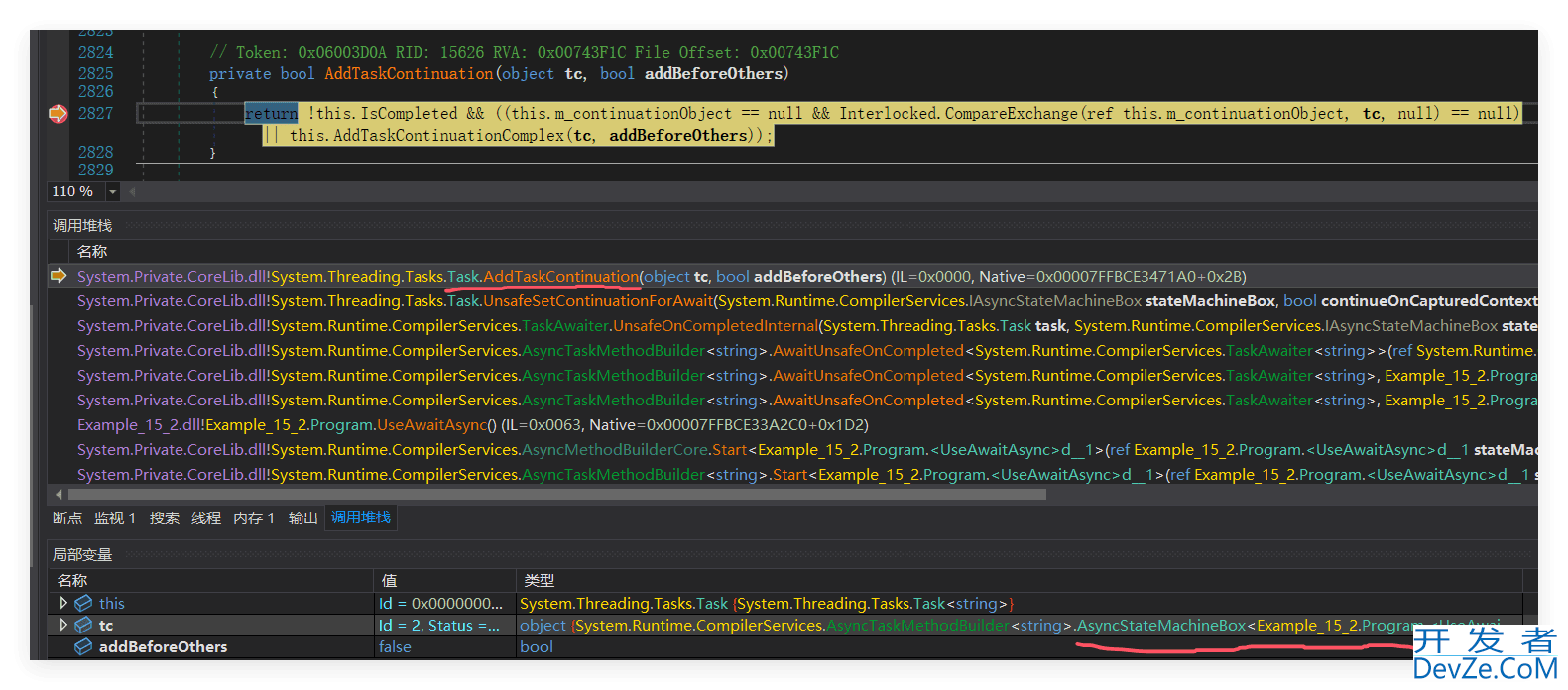The height and width of the screenshot is (690, 1568).
Task: Switch to the 内存 1 tab
Action: (x=254, y=517)
